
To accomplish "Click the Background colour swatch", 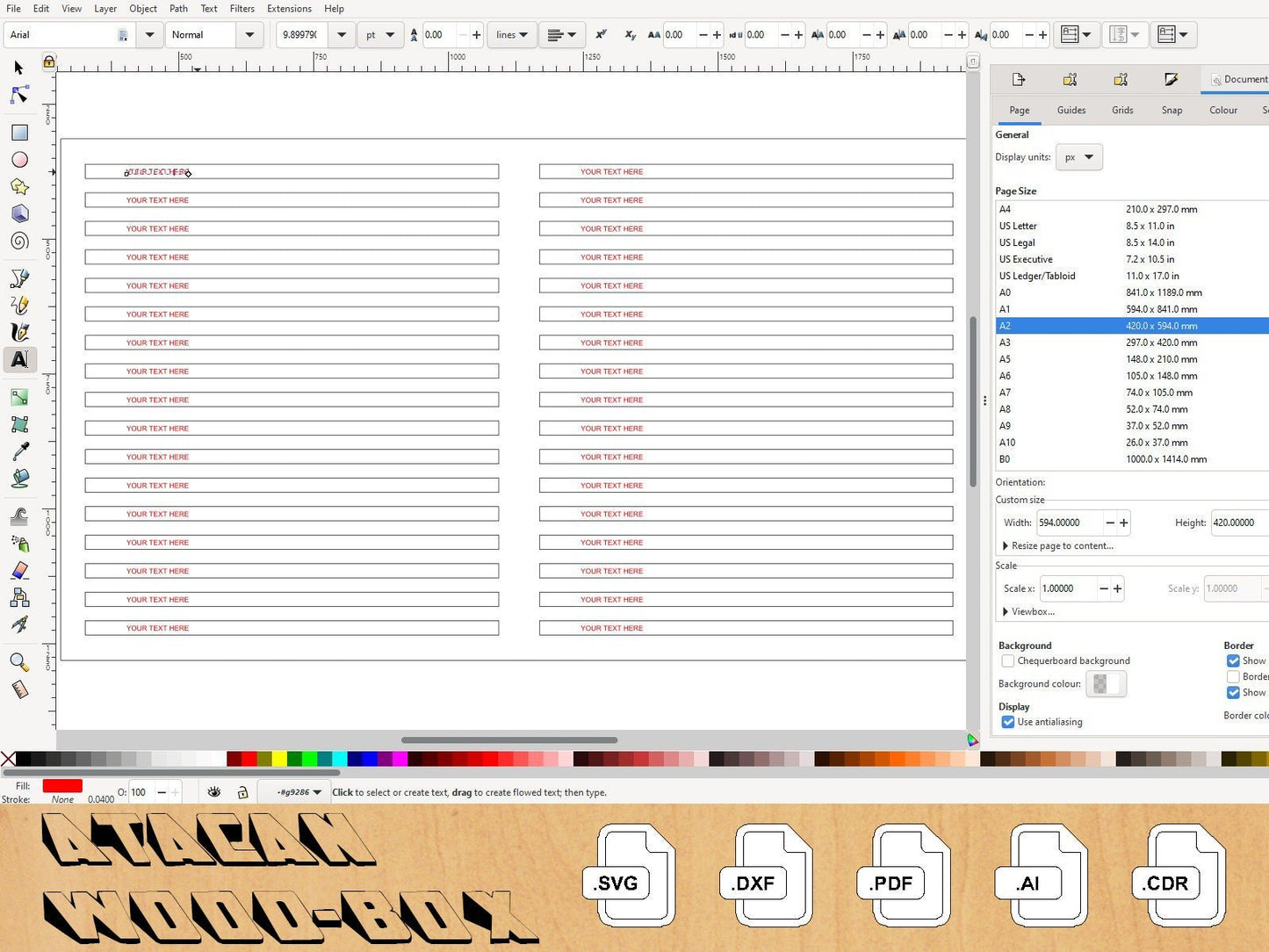I will [1106, 684].
